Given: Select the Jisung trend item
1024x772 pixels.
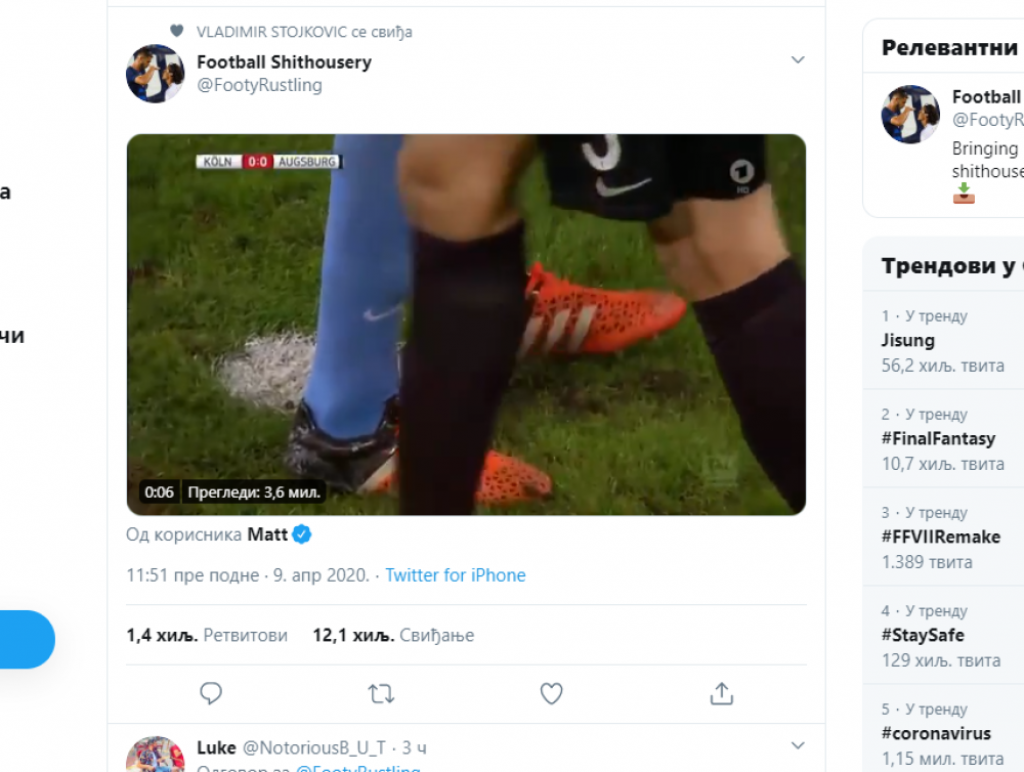Looking at the screenshot, I should click(908, 341).
